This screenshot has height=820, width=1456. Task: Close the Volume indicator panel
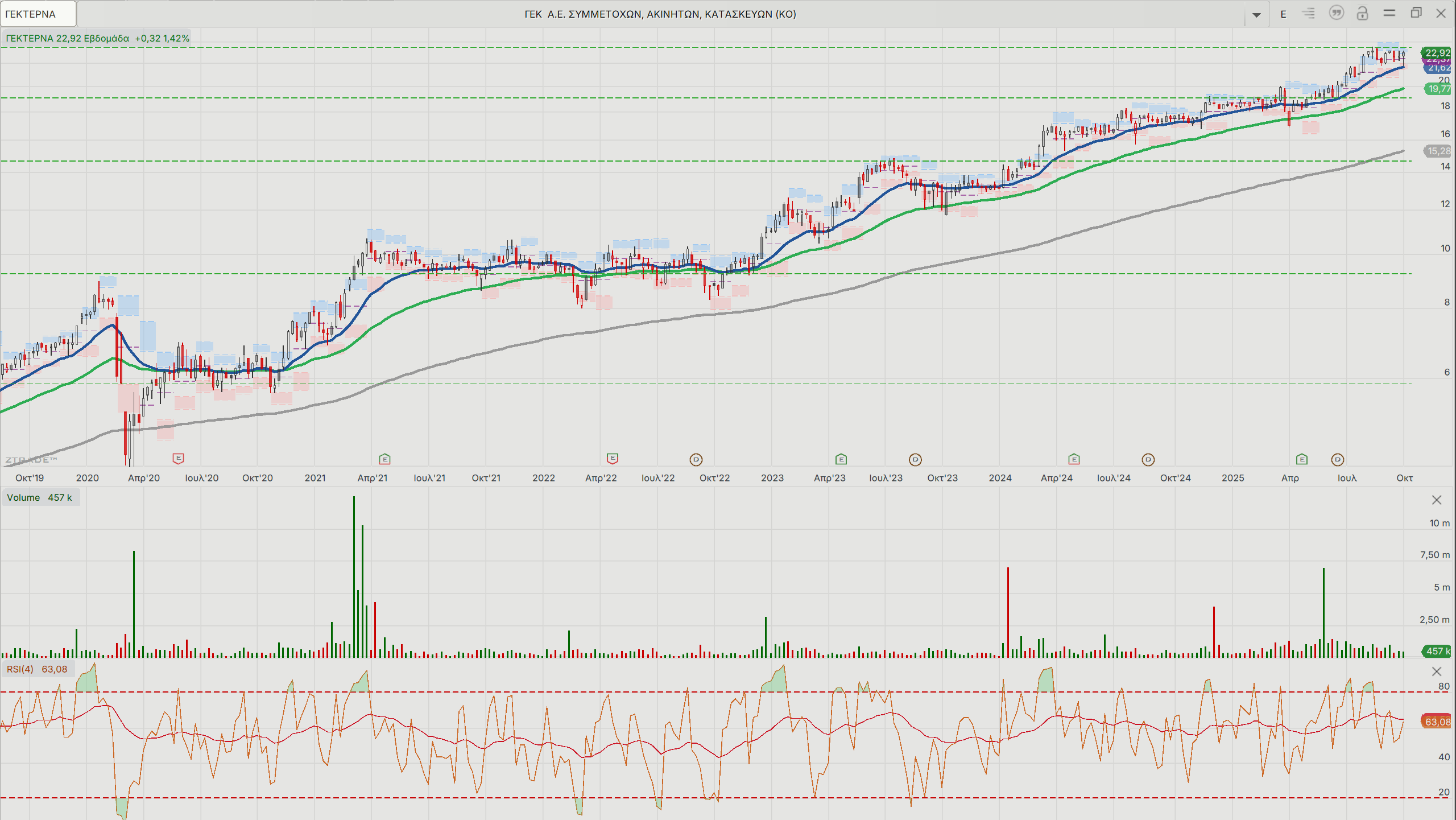click(1437, 500)
